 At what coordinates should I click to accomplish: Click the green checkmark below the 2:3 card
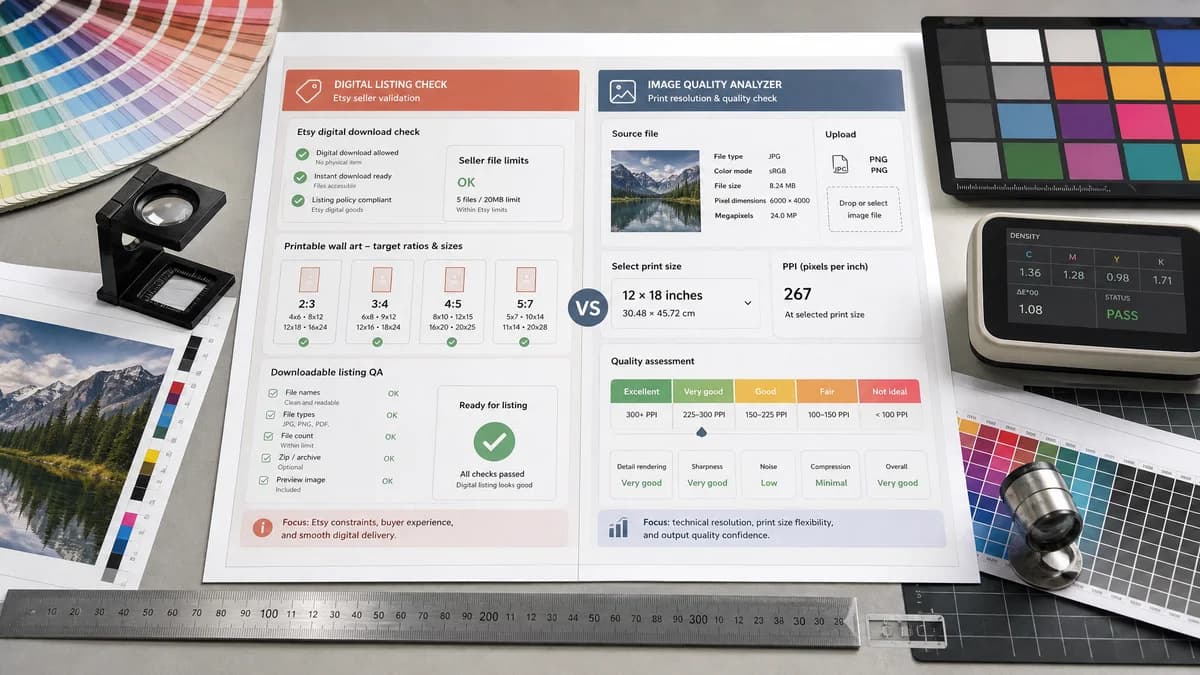[x=304, y=342]
